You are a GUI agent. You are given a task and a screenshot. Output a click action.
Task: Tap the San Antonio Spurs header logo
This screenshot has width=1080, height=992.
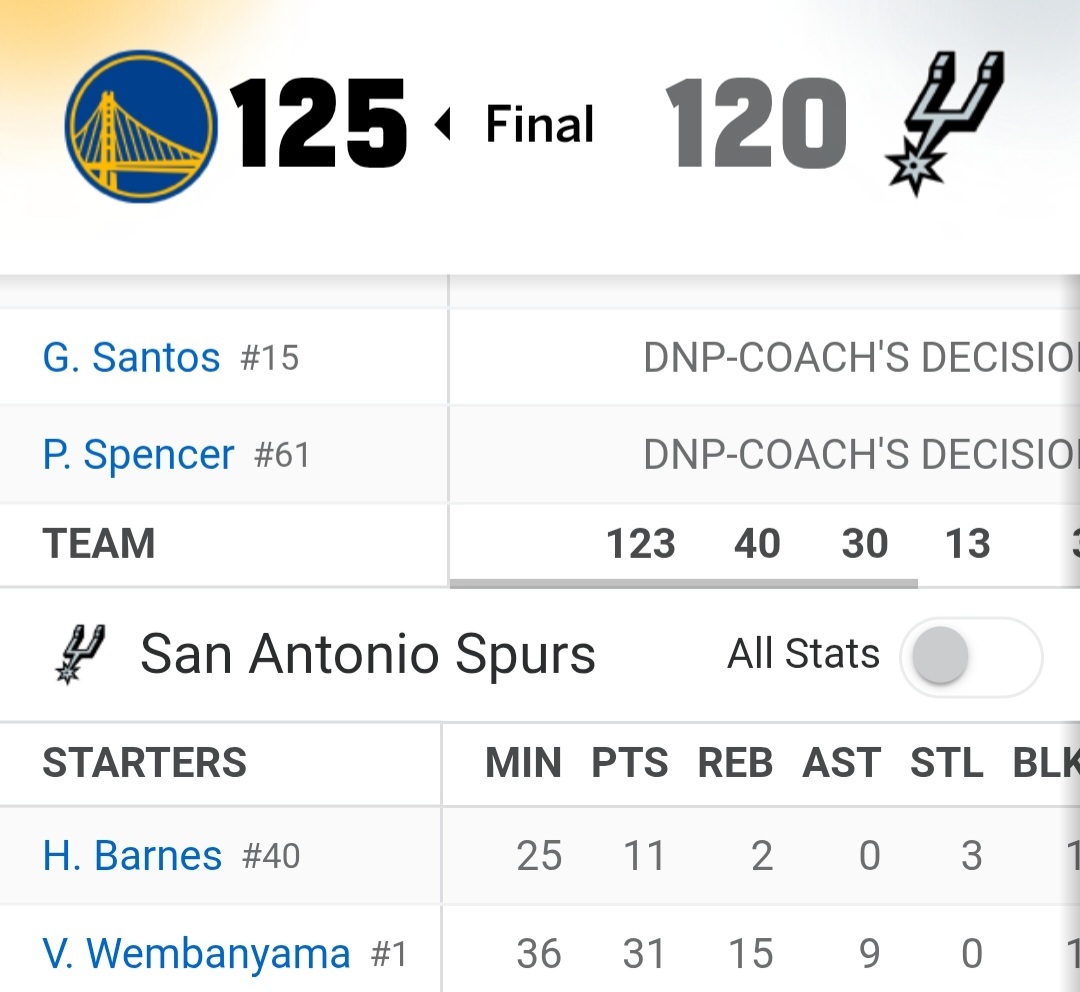coord(945,123)
